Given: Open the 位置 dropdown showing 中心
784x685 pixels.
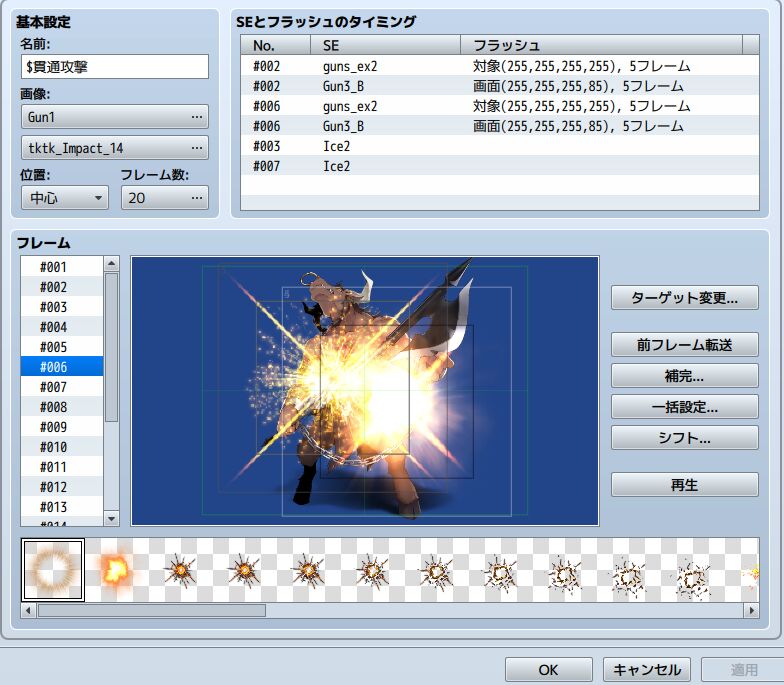Looking at the screenshot, I should click(65, 198).
